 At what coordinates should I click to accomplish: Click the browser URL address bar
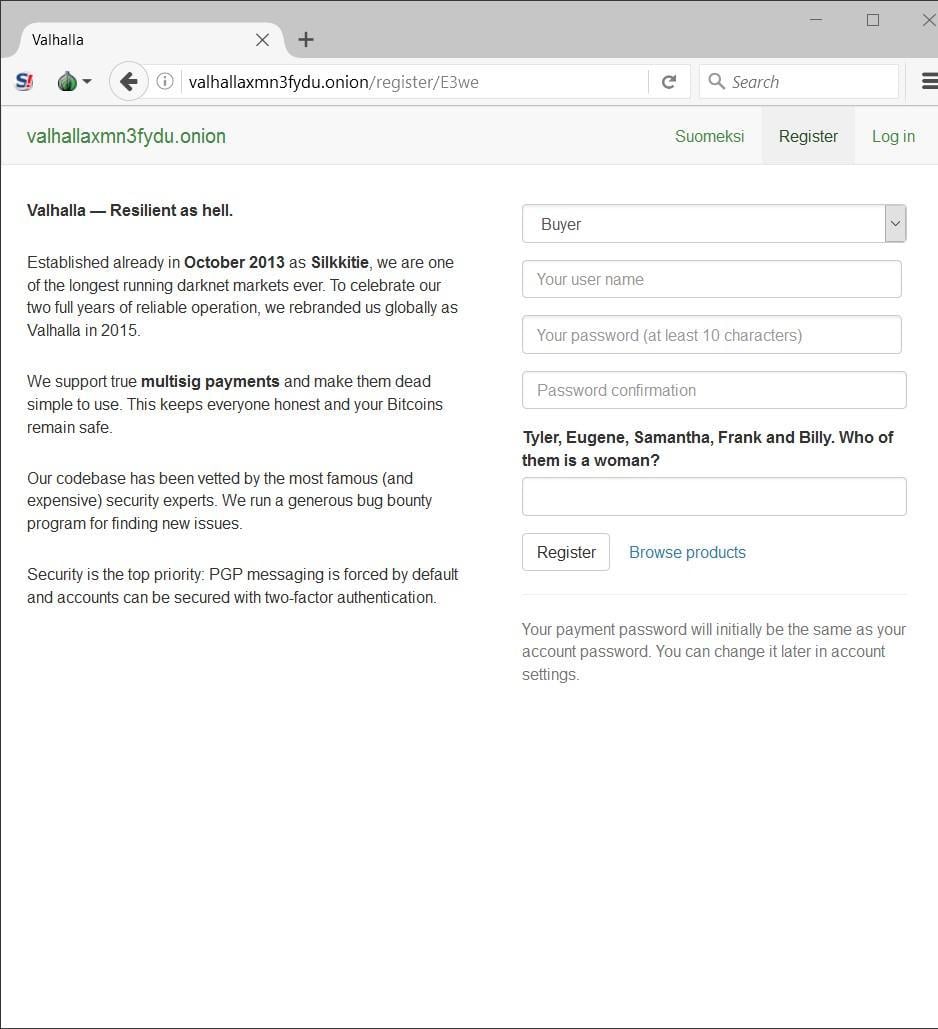click(414, 82)
